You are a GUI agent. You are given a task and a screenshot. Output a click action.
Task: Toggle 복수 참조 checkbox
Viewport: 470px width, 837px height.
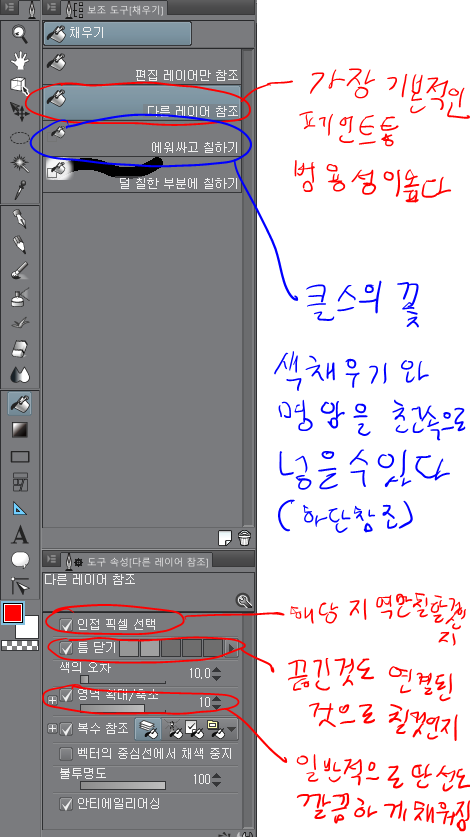[66, 729]
